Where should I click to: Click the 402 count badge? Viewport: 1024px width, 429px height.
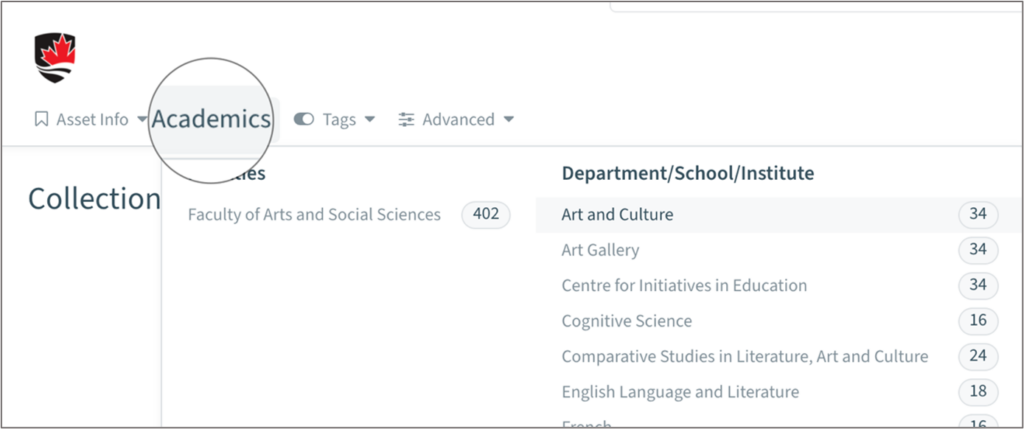(x=485, y=214)
